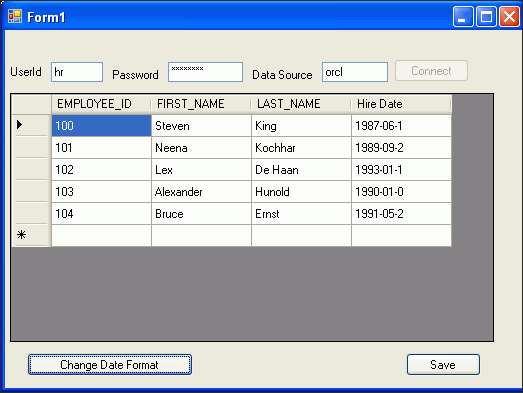The image size is (523, 393).
Task: Focus the Password text field
Action: [x=205, y=72]
